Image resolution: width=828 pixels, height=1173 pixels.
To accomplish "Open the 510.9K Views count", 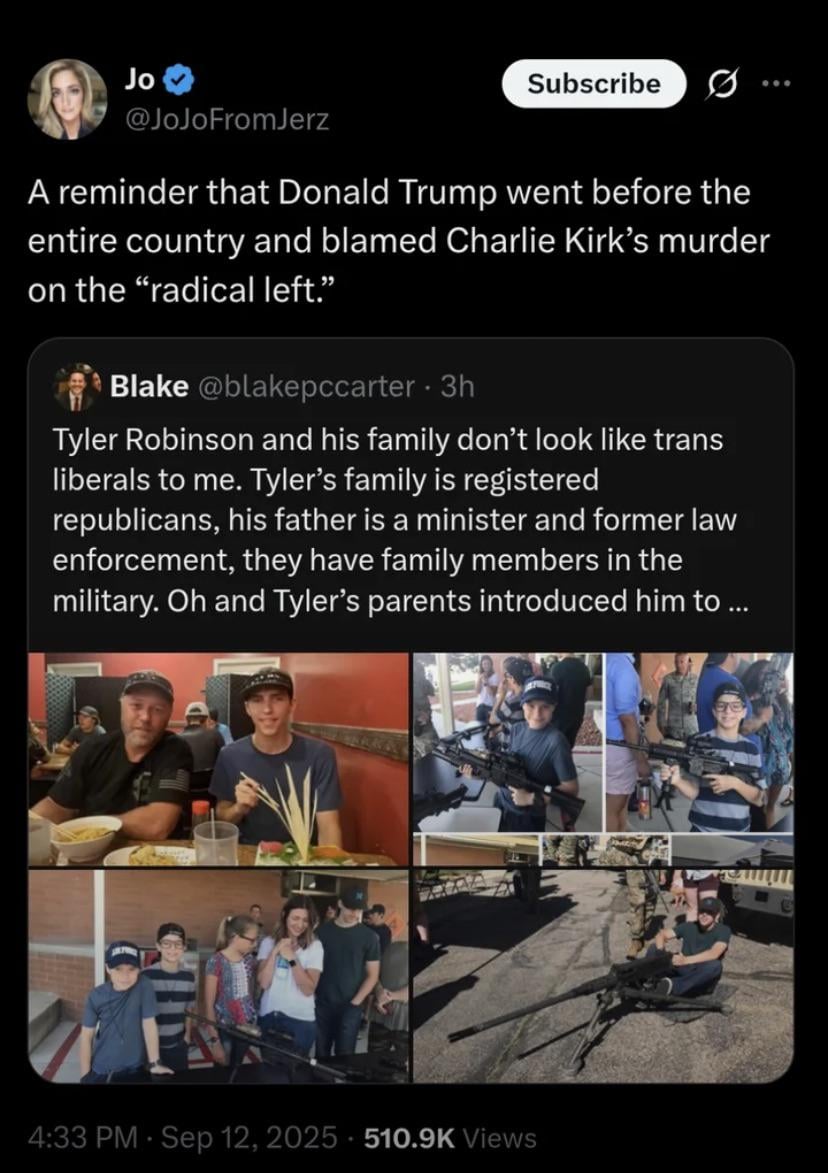I will (450, 1138).
